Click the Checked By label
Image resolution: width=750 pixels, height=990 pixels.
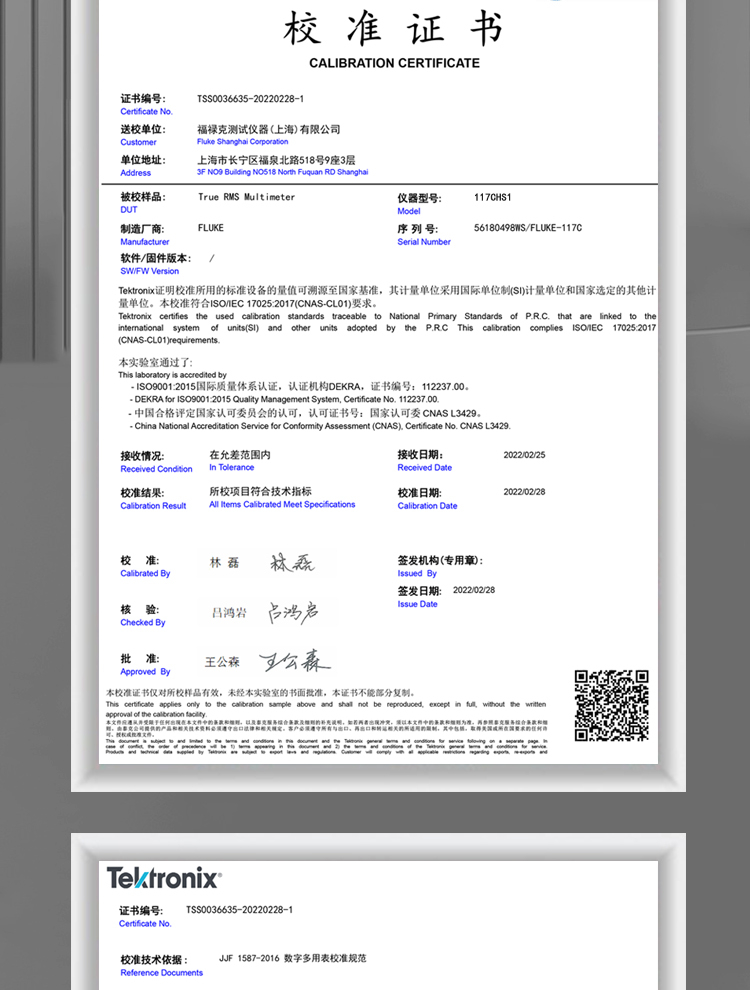click(143, 623)
